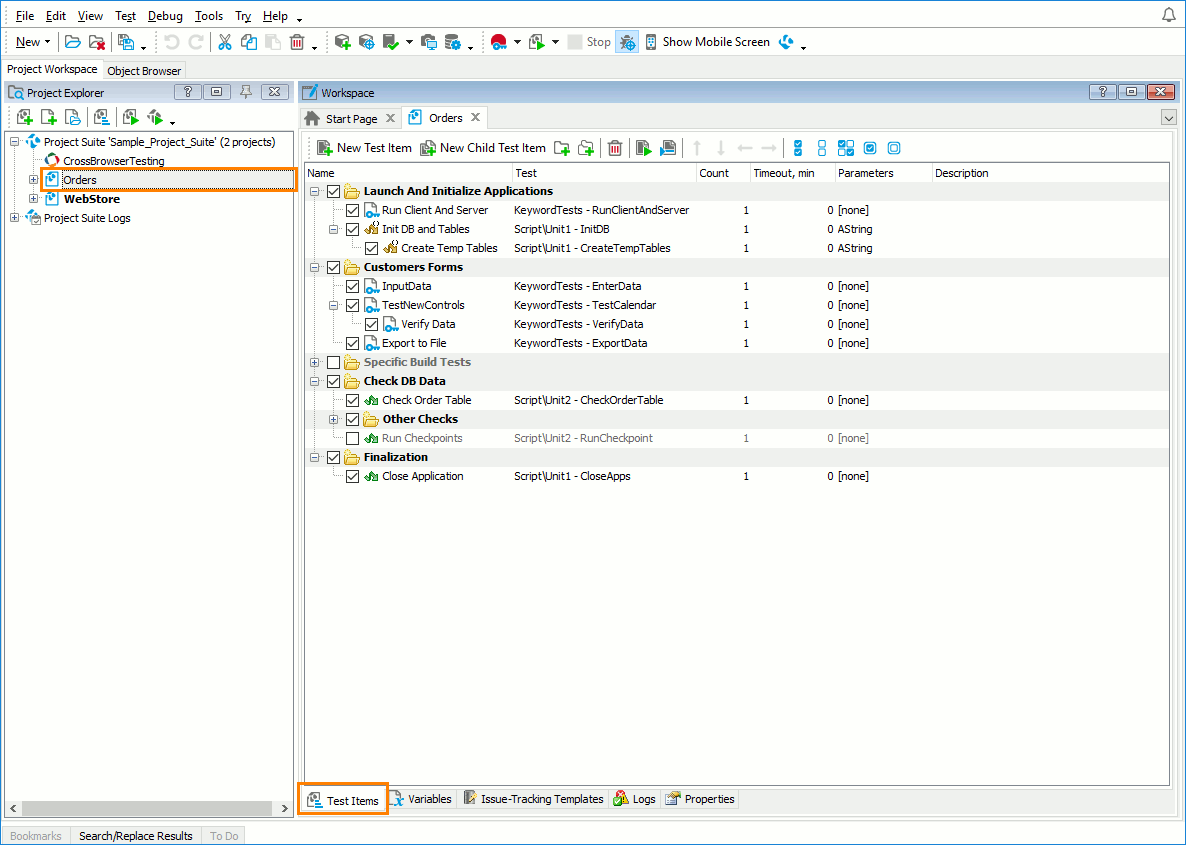Uncheck the Close Application checkbox

click(352, 477)
